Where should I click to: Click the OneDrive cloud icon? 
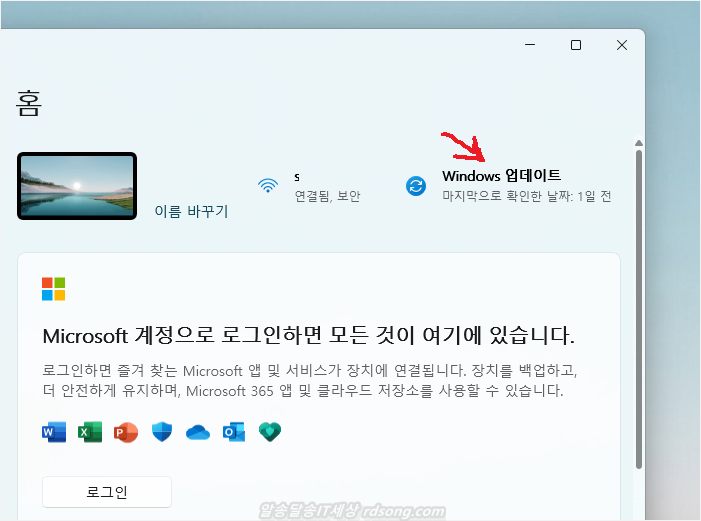point(198,432)
